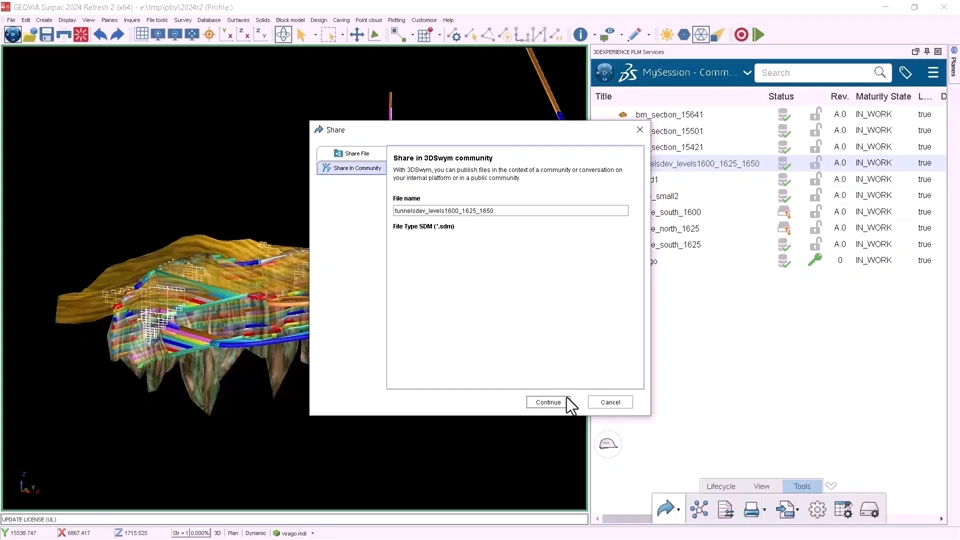Screen dimensions: 960x540
Task: Close the Share dialog
Action: tap(640, 130)
